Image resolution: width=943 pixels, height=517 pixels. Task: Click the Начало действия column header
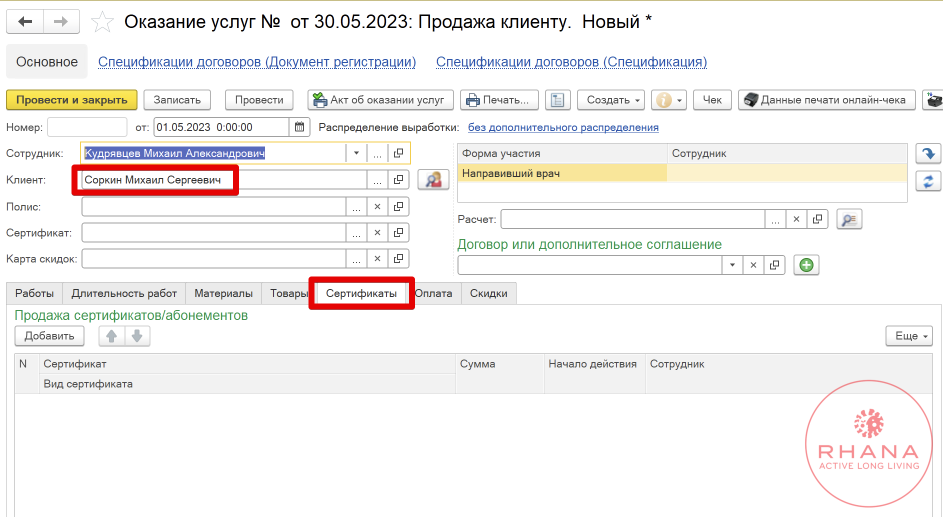[594, 364]
